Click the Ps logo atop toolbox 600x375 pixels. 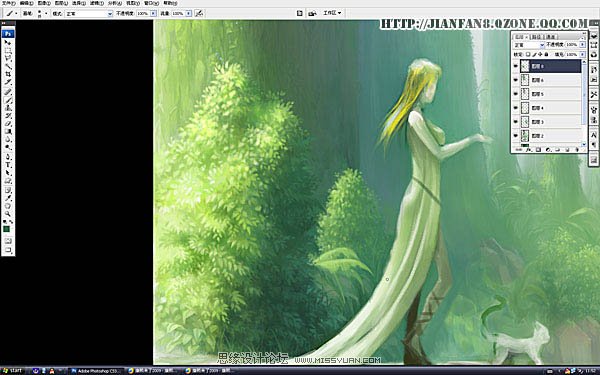pyautogui.click(x=8, y=34)
